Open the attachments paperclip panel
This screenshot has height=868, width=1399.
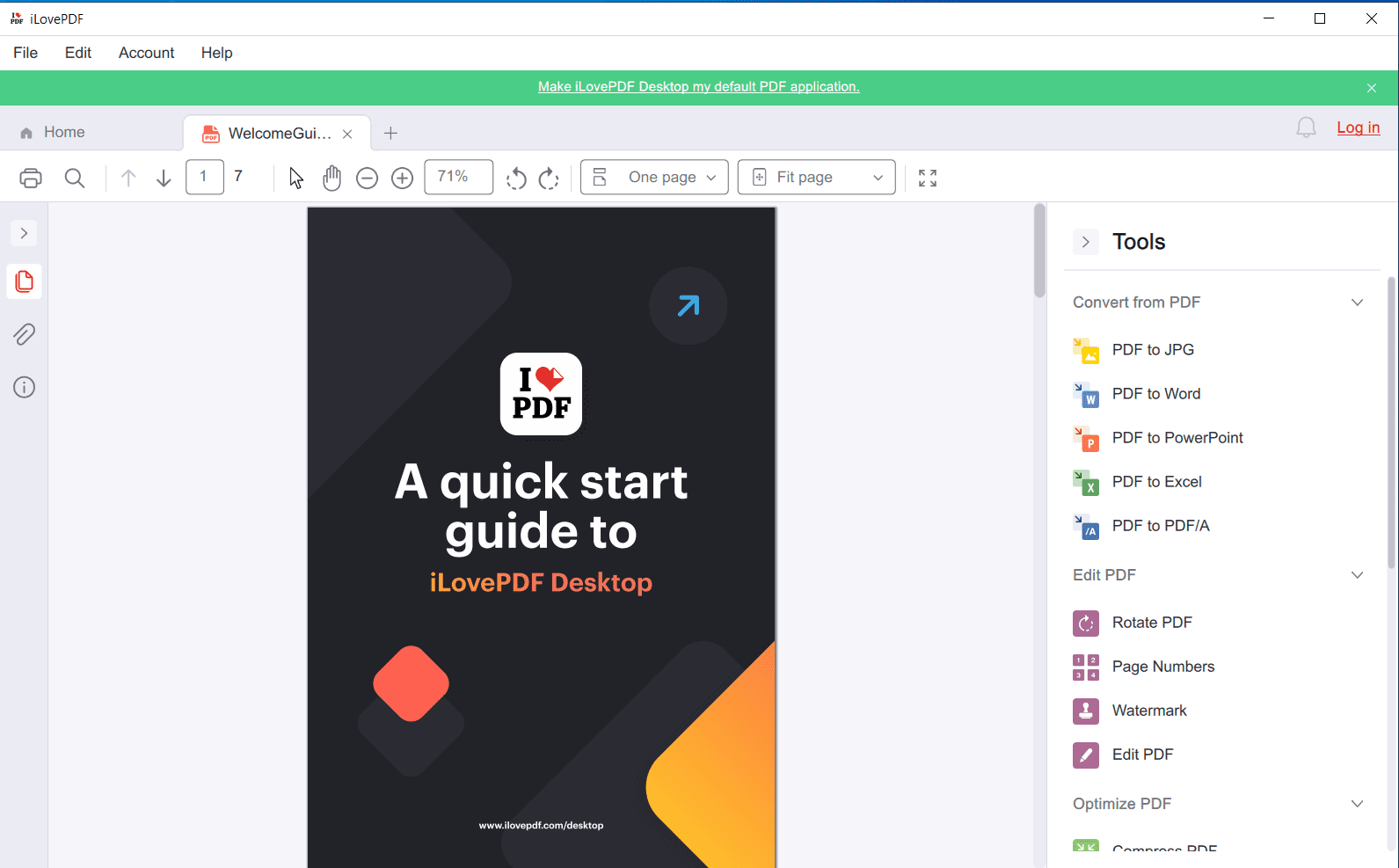click(25, 334)
